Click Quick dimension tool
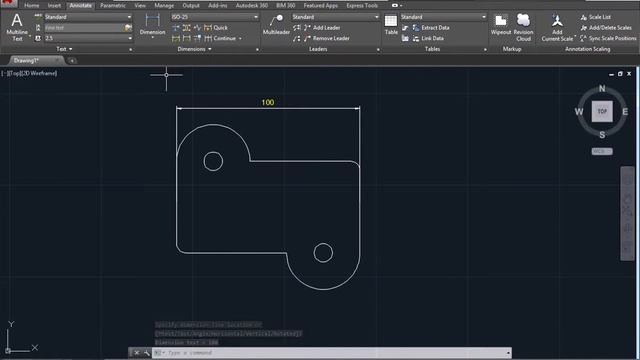The image size is (640, 360). 216,28
